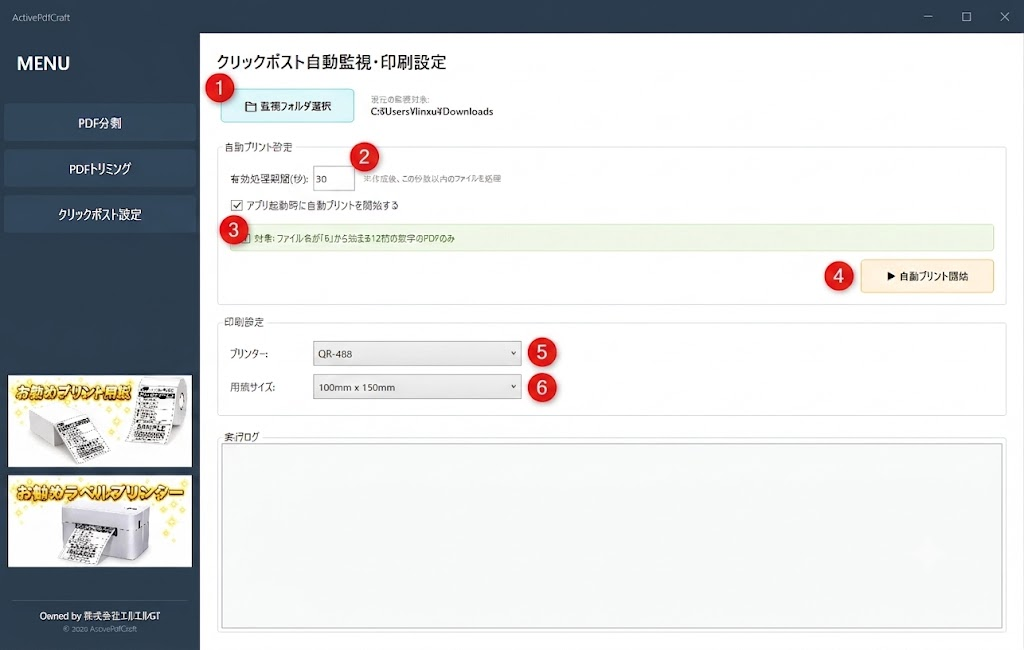This screenshot has width=1024, height=650.
Task: Maximize the ActivePdfCraft window
Action: click(x=967, y=16)
